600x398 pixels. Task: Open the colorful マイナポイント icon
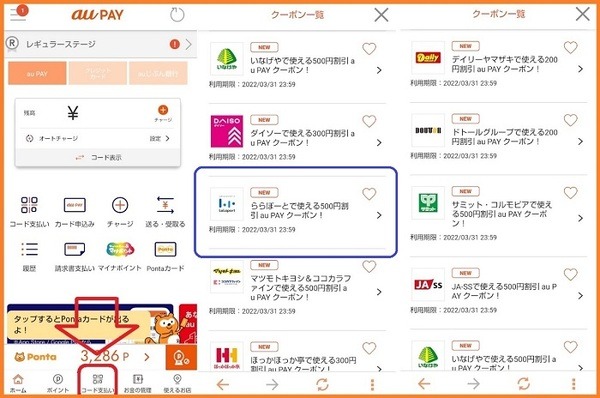(120, 250)
